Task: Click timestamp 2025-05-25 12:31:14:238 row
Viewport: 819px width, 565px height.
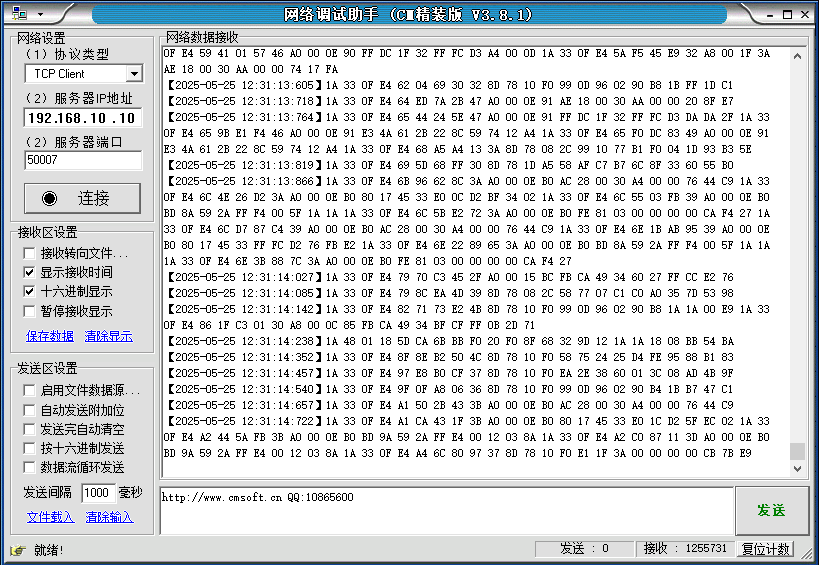Action: 450,342
